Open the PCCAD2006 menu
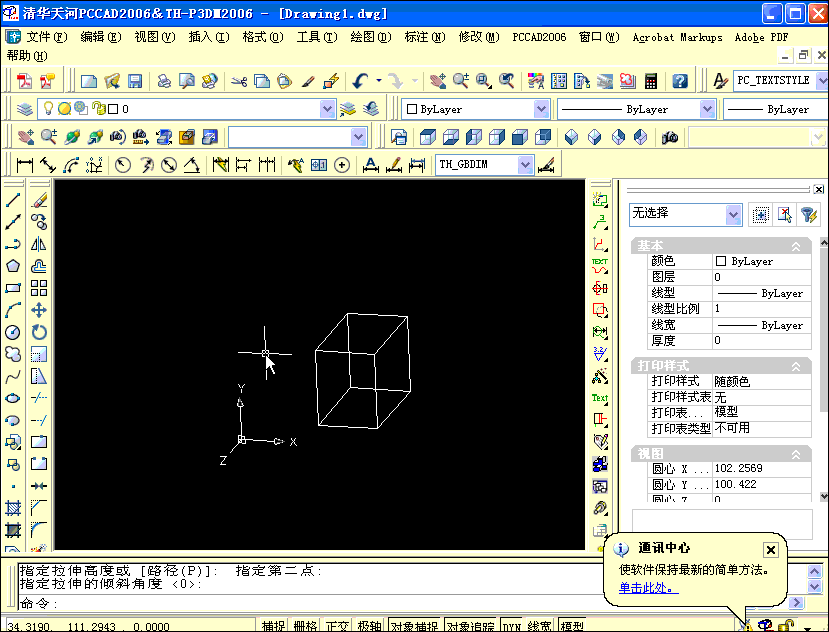The height and width of the screenshot is (632, 829). click(x=539, y=37)
